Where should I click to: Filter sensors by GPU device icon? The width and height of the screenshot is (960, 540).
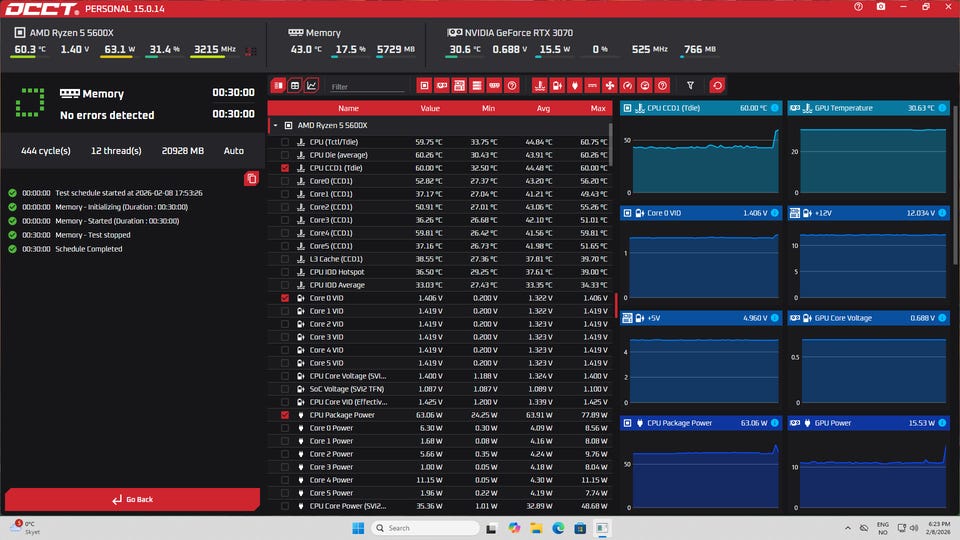coord(441,86)
